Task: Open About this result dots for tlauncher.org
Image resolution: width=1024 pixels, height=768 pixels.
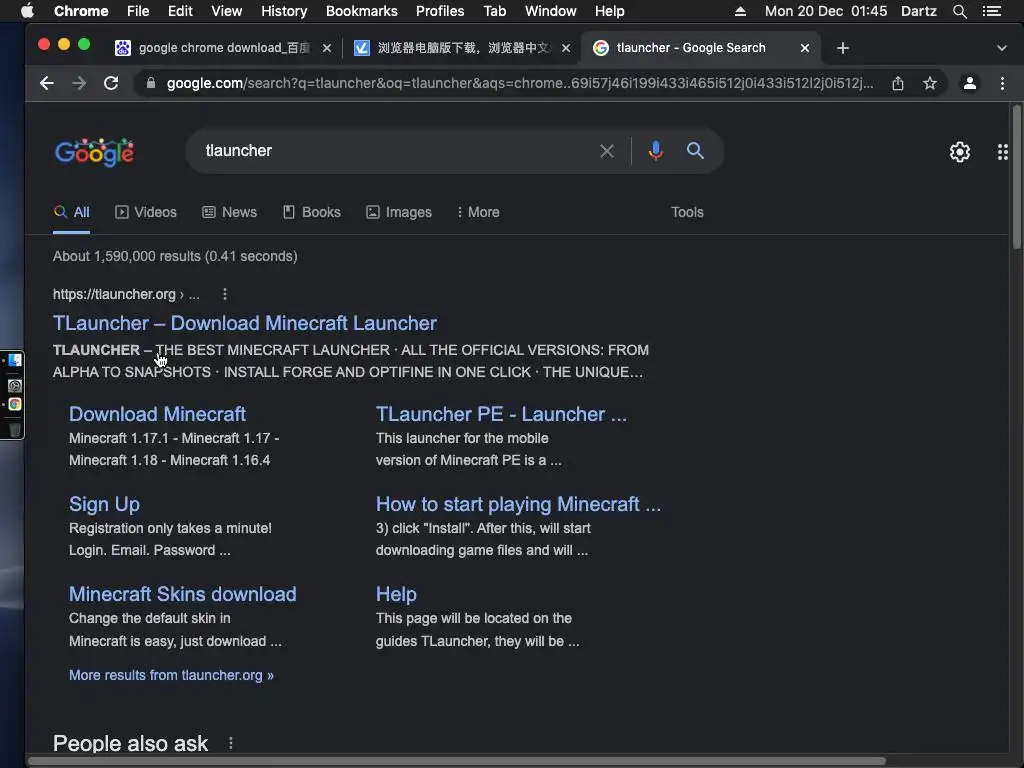Action: [225, 295]
